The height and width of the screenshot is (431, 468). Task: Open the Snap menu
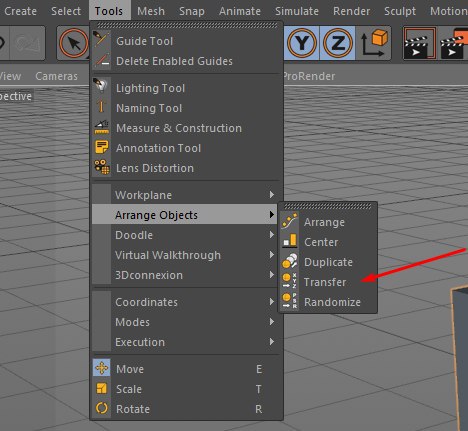click(192, 11)
